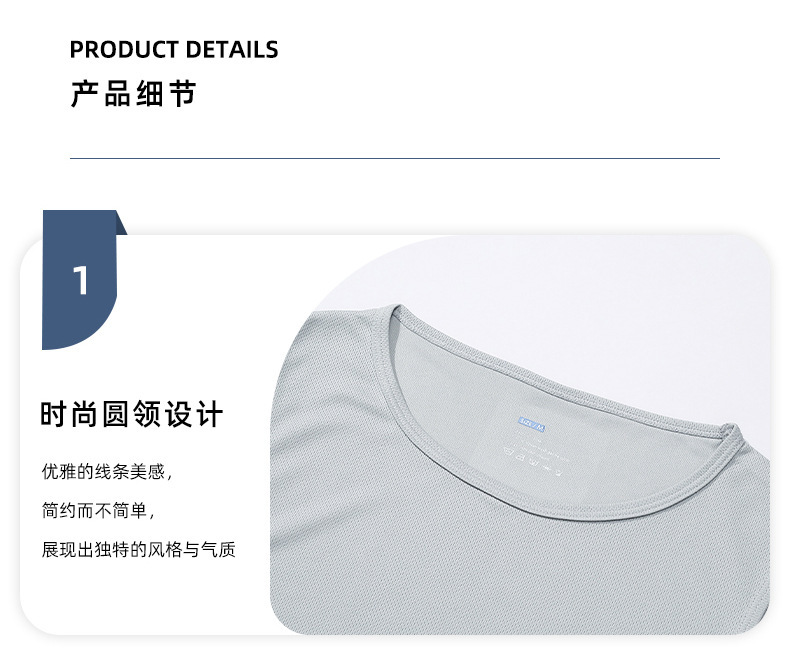Click the 时尚圆领设计 title

(131, 414)
